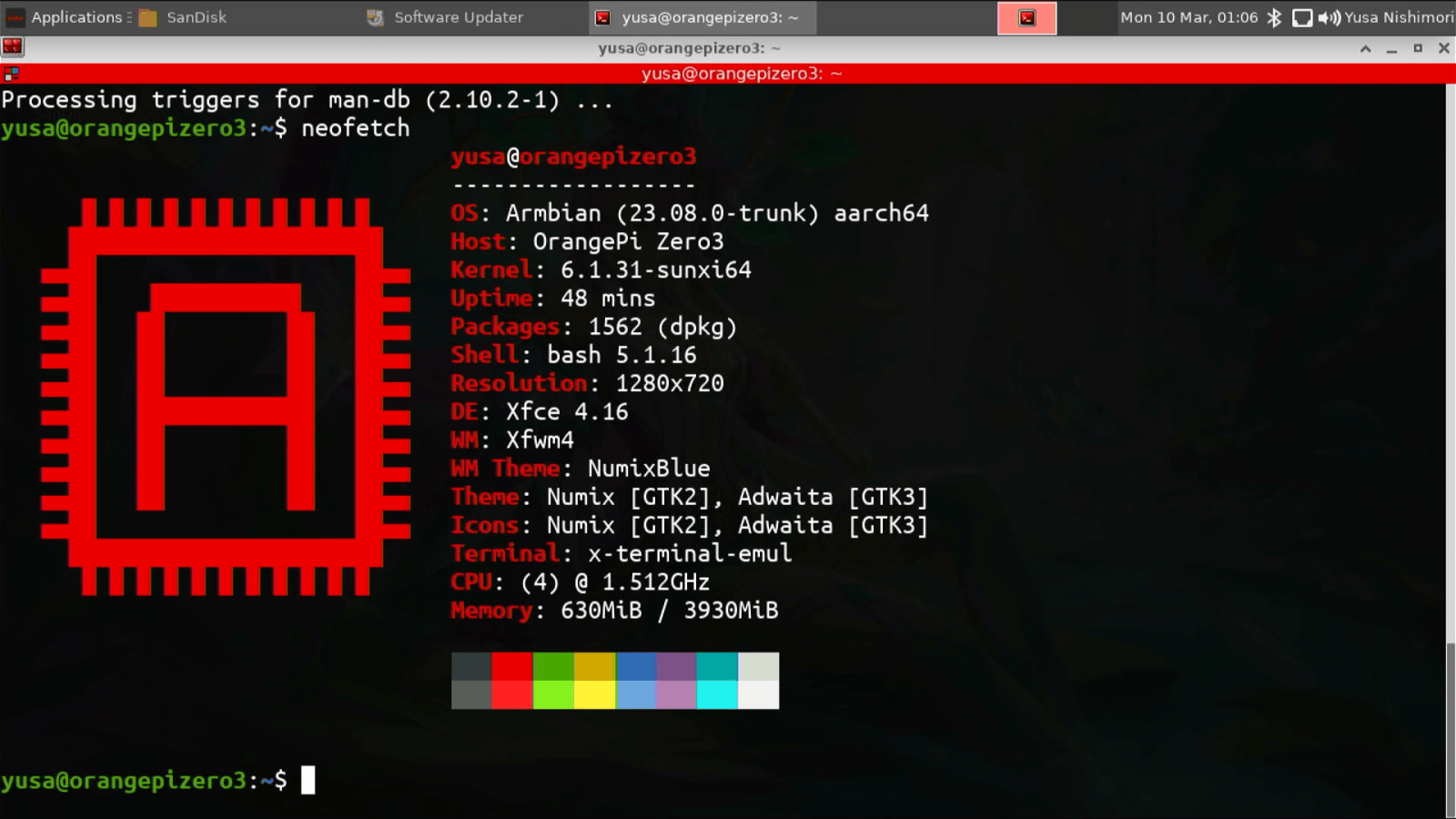The image size is (1456, 819).
Task: Click the Armbian chip logo art
Action: point(225,397)
